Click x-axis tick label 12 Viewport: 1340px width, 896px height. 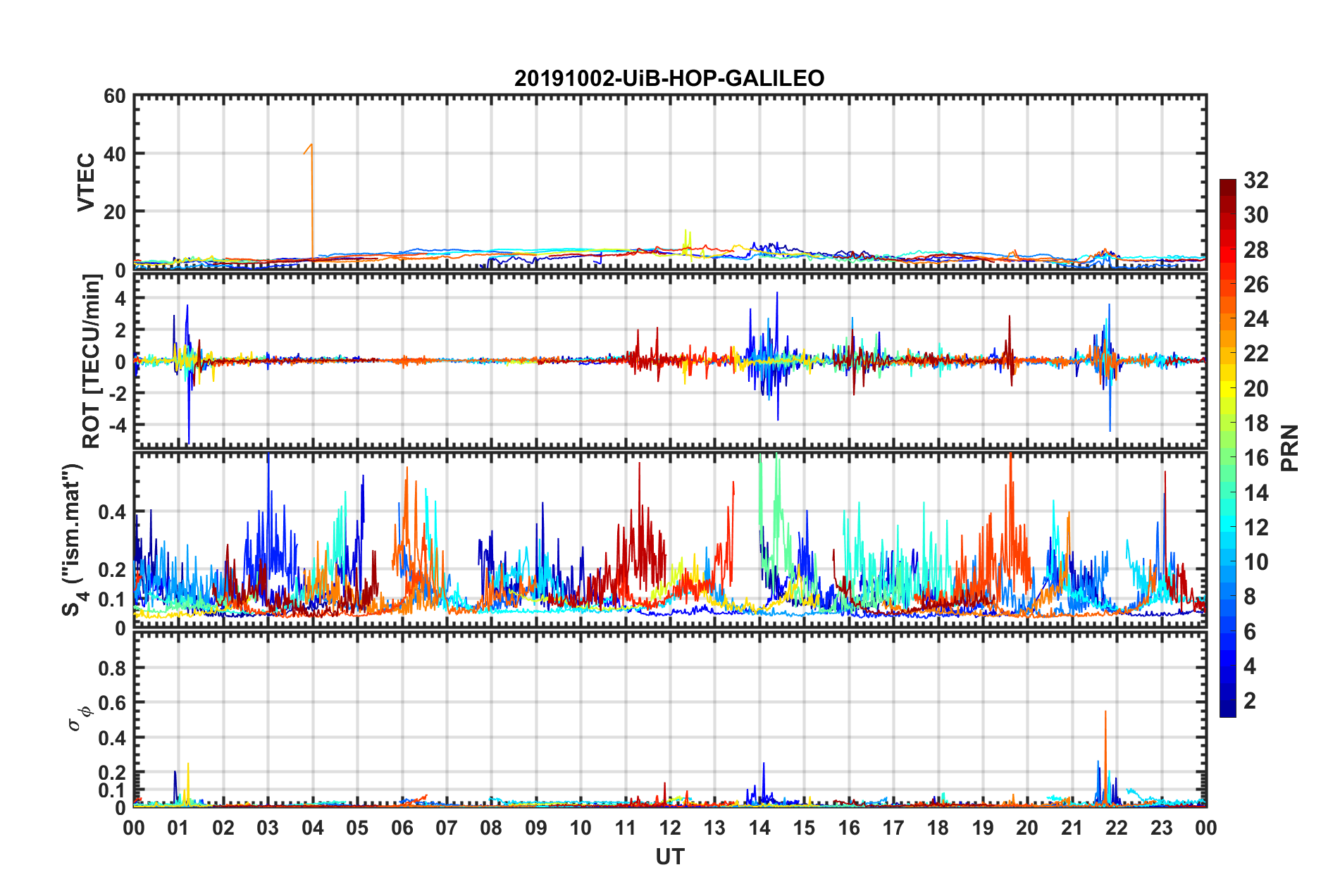670,828
